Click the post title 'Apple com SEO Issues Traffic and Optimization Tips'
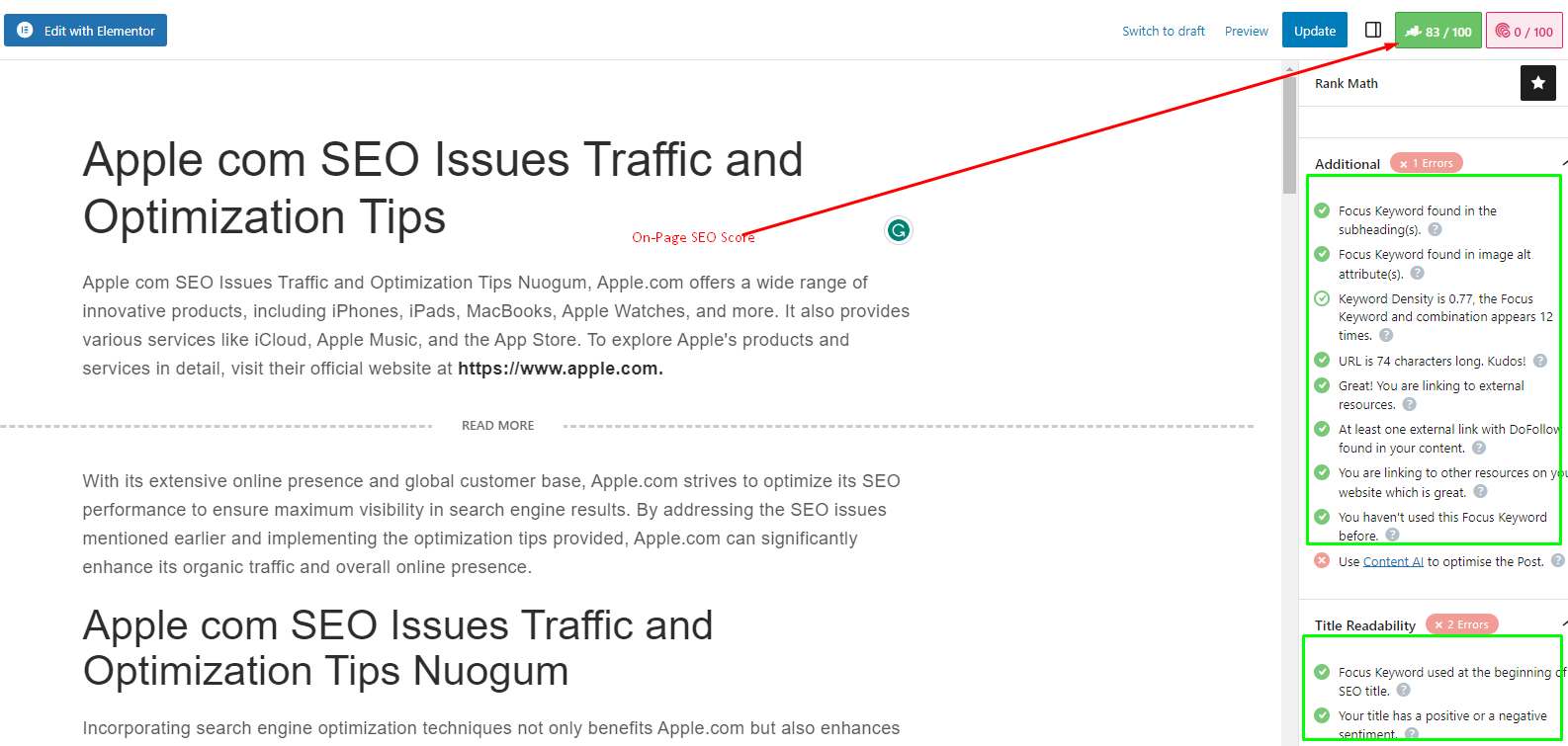The image size is (1568, 746). 443,188
